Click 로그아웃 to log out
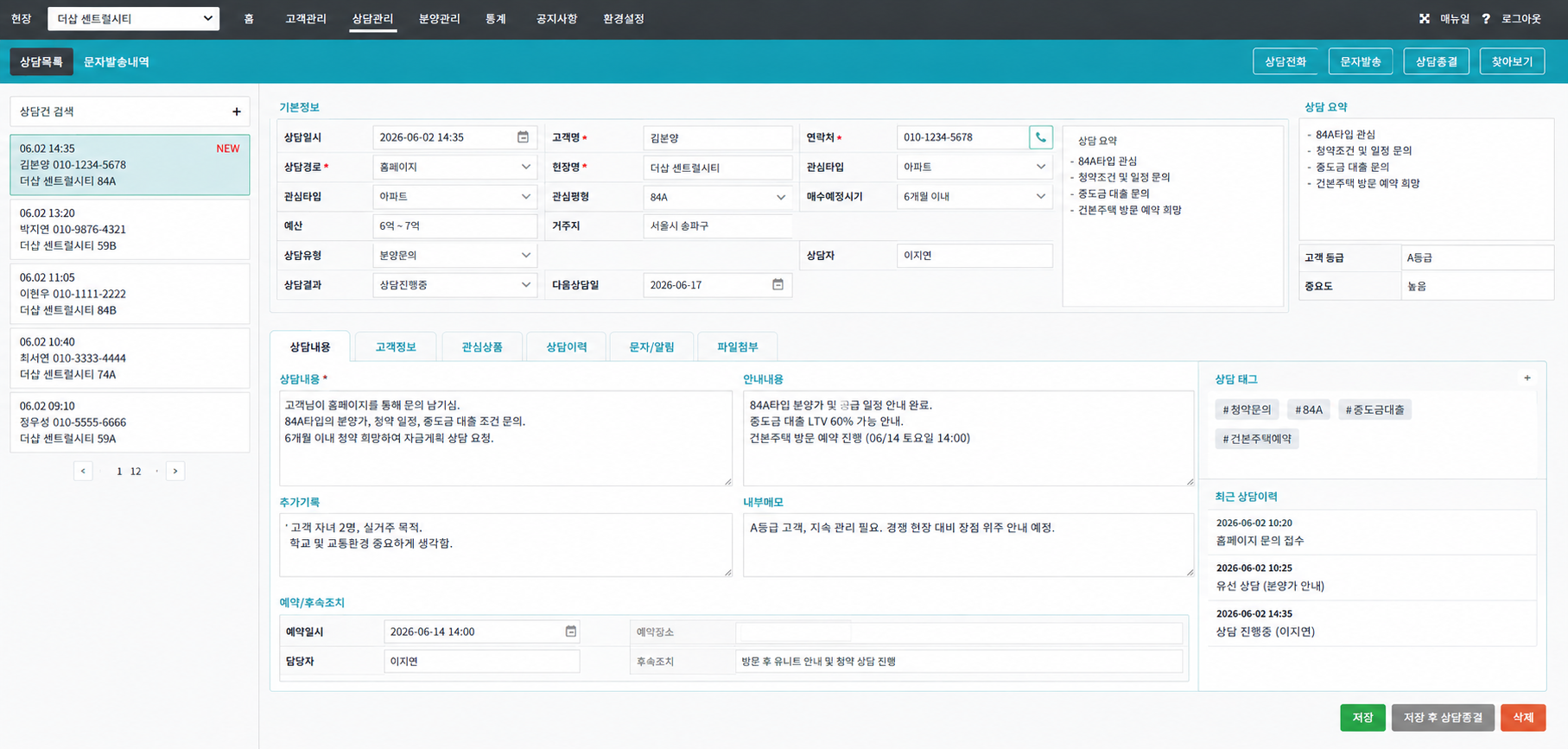 (1521, 18)
